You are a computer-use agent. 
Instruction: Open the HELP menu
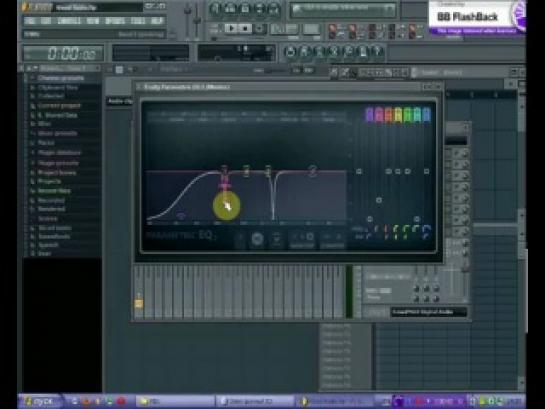point(157,21)
